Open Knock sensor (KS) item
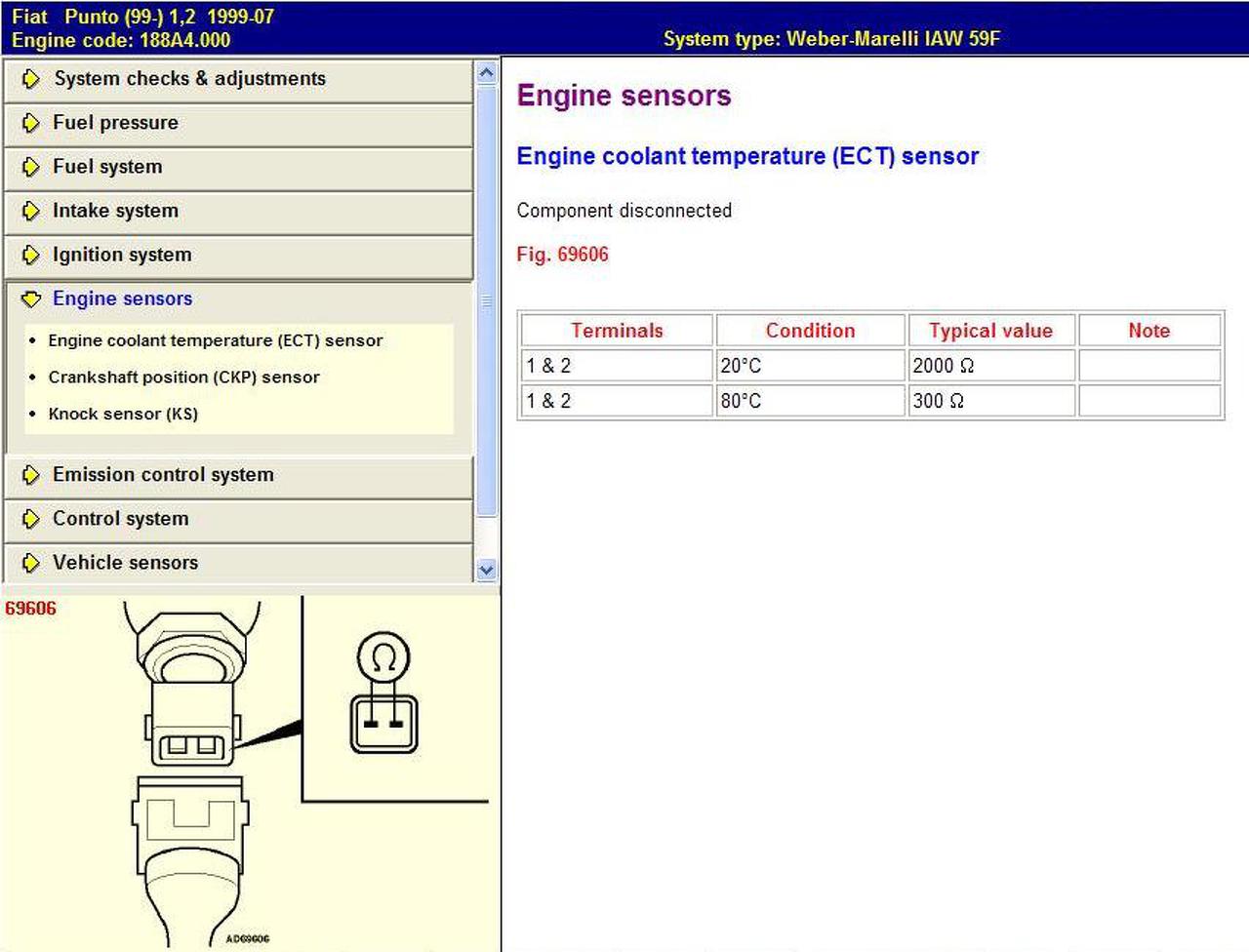The width and height of the screenshot is (1249, 952). point(123,414)
